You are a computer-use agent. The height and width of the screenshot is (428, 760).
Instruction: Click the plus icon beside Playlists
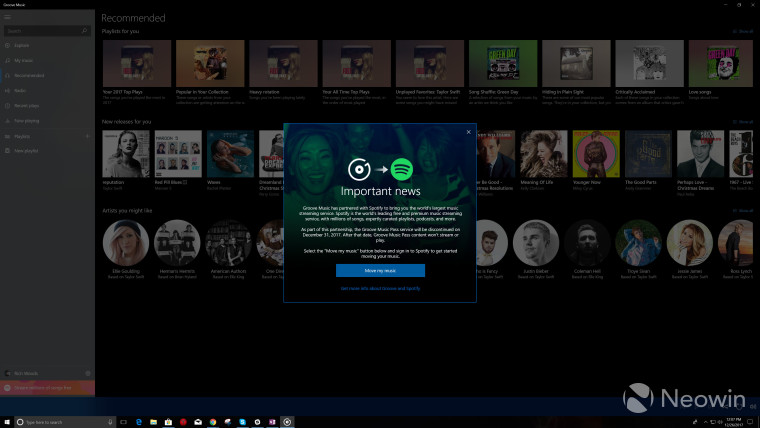88,136
